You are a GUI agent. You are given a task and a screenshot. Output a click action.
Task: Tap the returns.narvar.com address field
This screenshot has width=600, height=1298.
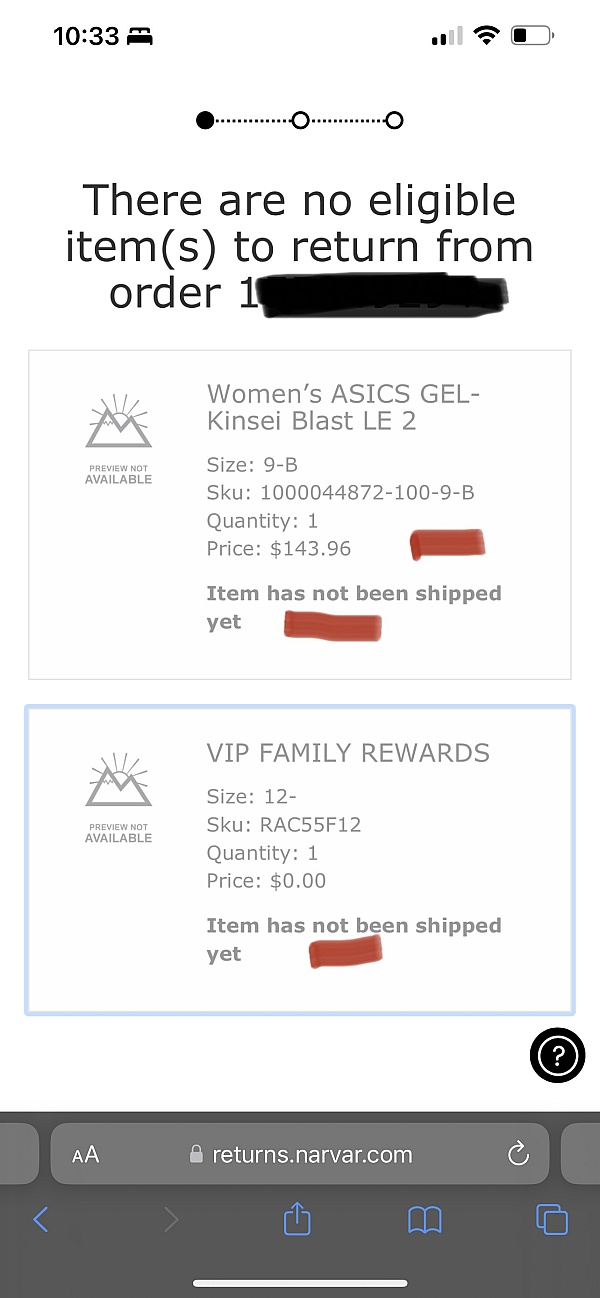click(300, 1154)
